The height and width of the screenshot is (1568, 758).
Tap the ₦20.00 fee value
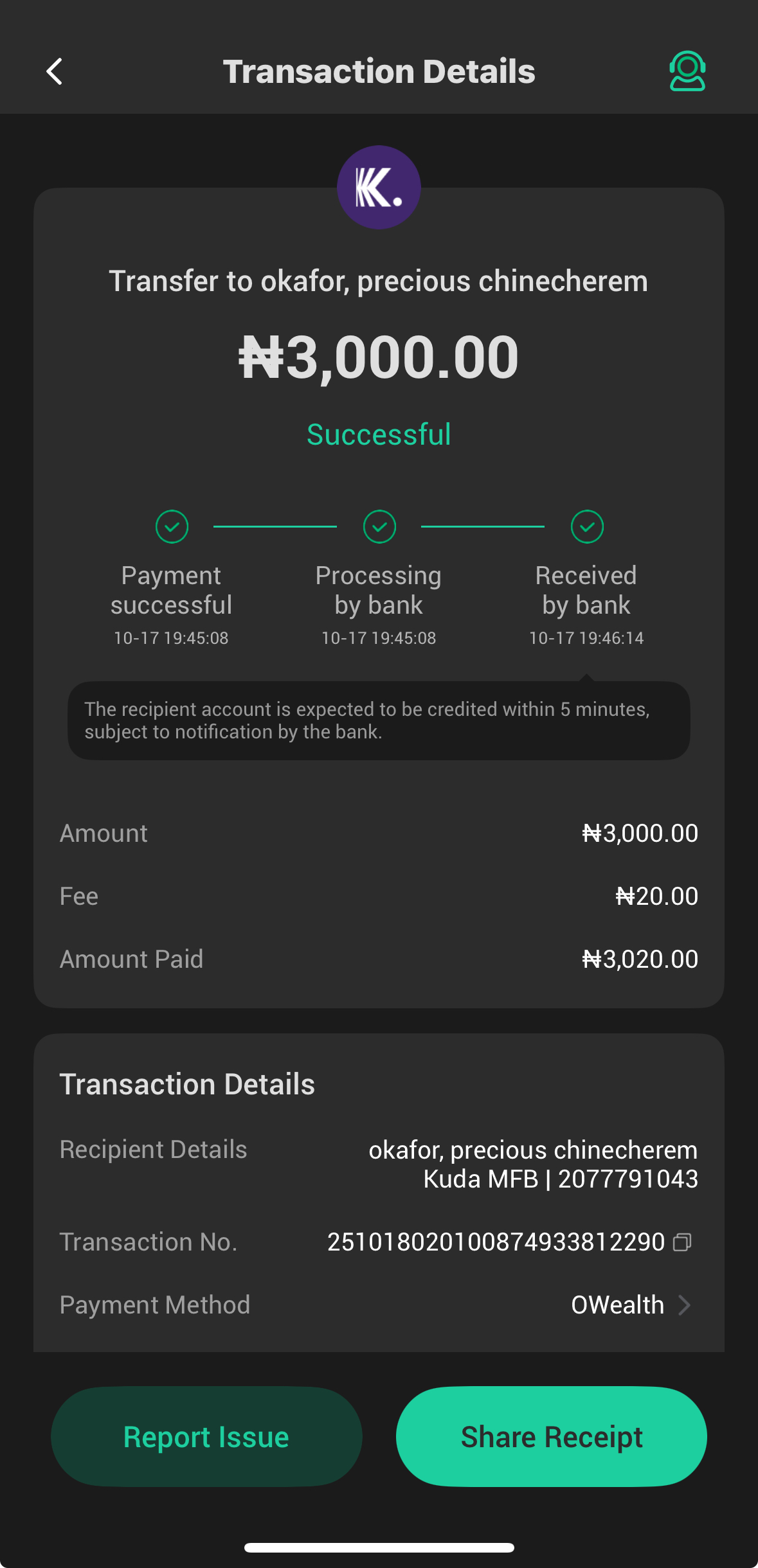(x=656, y=896)
